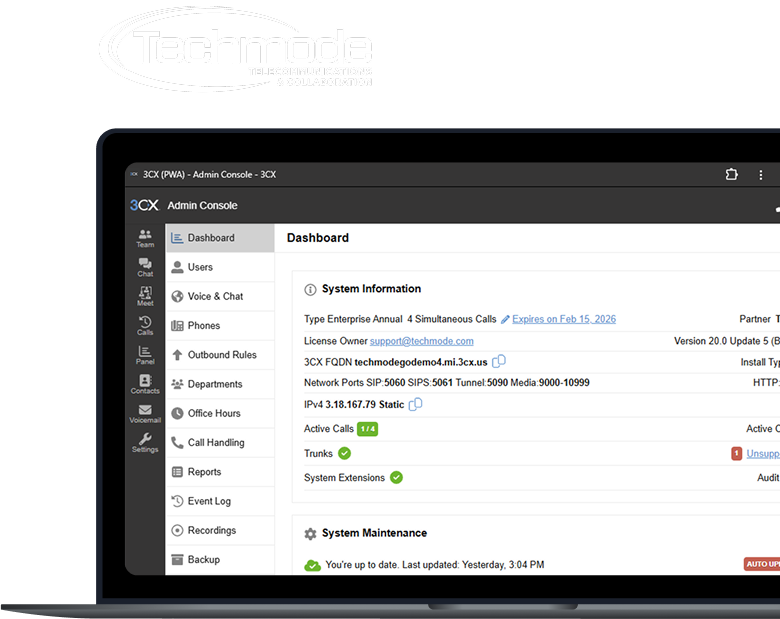Open the three-dot window menu
The height and width of the screenshot is (619, 780).
click(761, 175)
